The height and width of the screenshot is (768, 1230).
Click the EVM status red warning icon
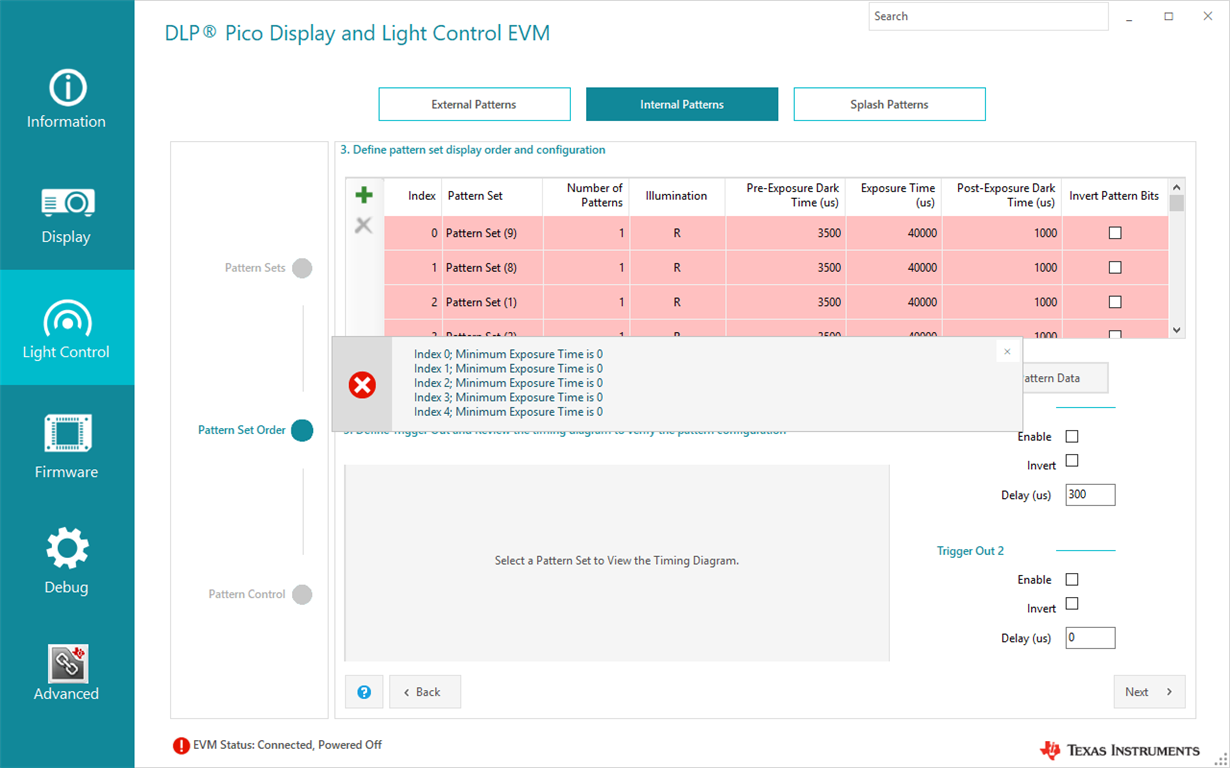181,745
